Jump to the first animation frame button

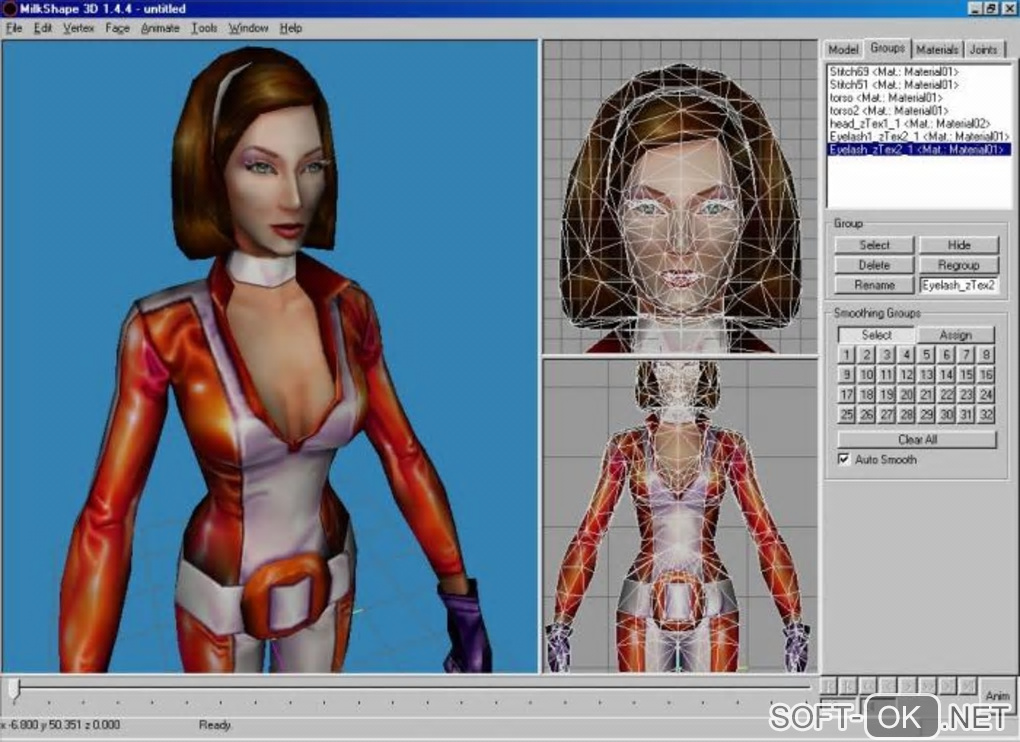829,685
